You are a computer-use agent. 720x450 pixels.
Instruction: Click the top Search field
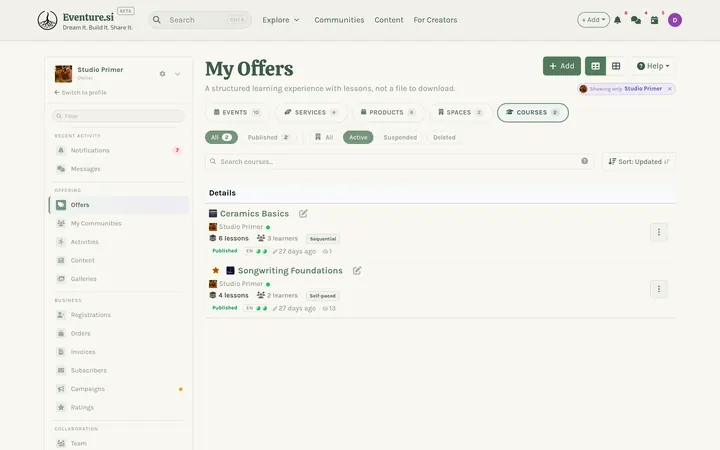point(200,20)
